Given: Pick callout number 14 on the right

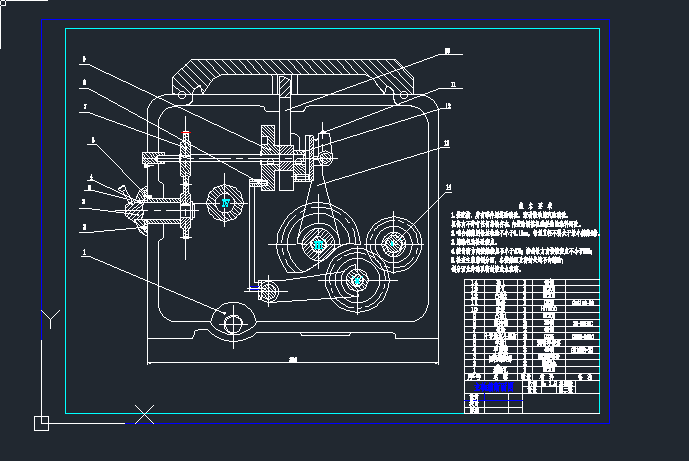Looking at the screenshot, I should pos(450,187).
